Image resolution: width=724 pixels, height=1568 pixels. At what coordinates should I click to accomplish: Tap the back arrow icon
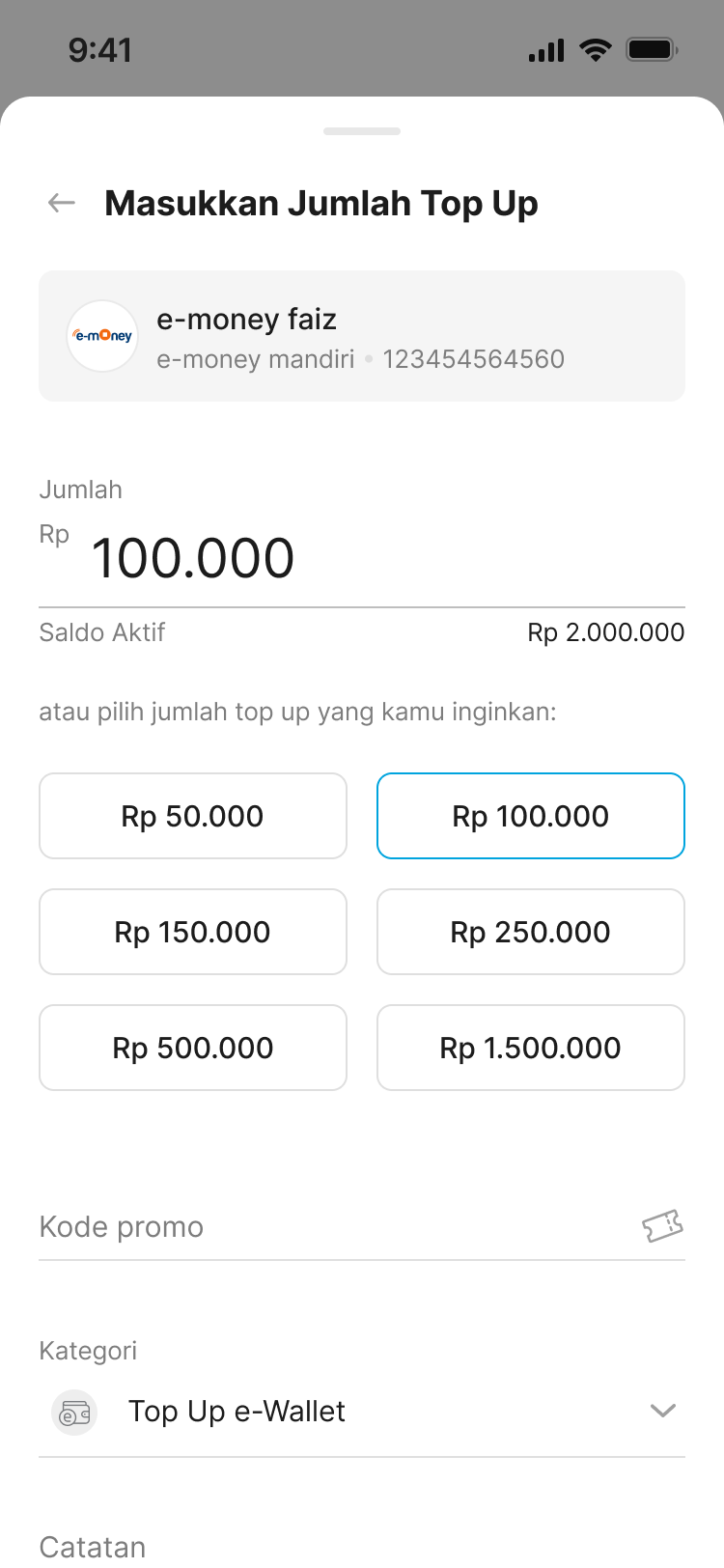[62, 203]
